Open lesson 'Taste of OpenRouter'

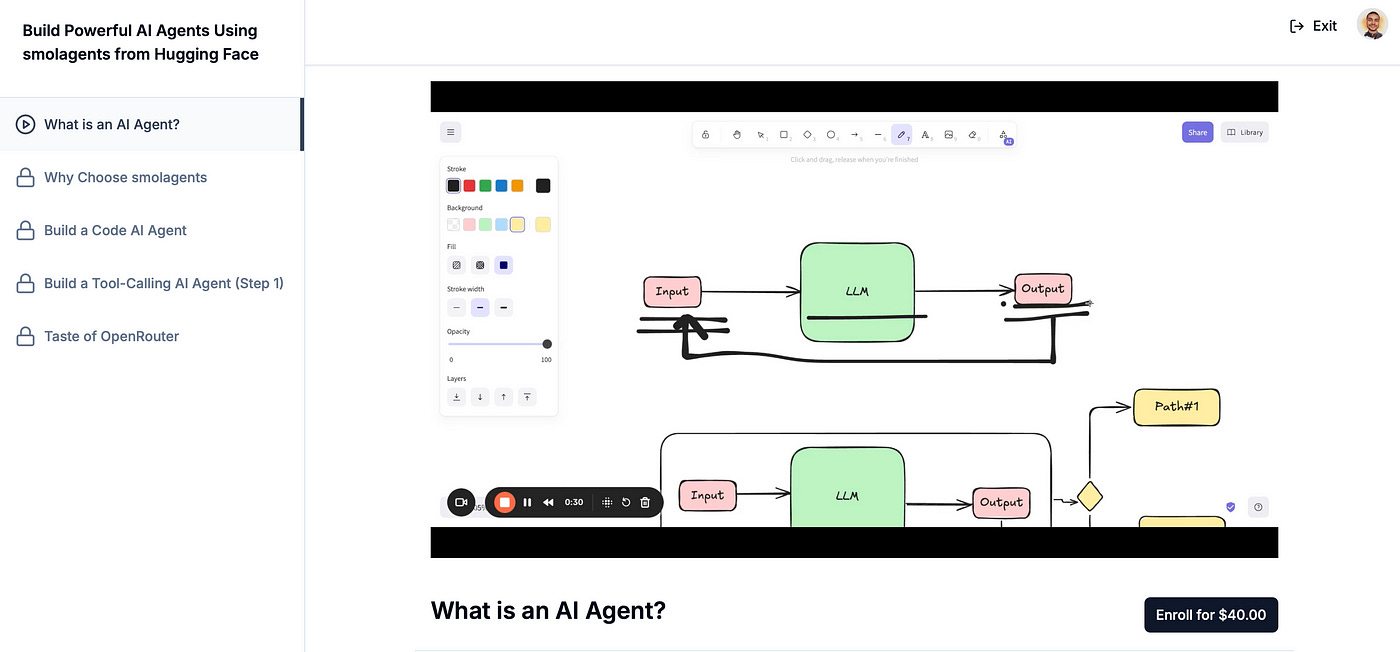(150, 337)
